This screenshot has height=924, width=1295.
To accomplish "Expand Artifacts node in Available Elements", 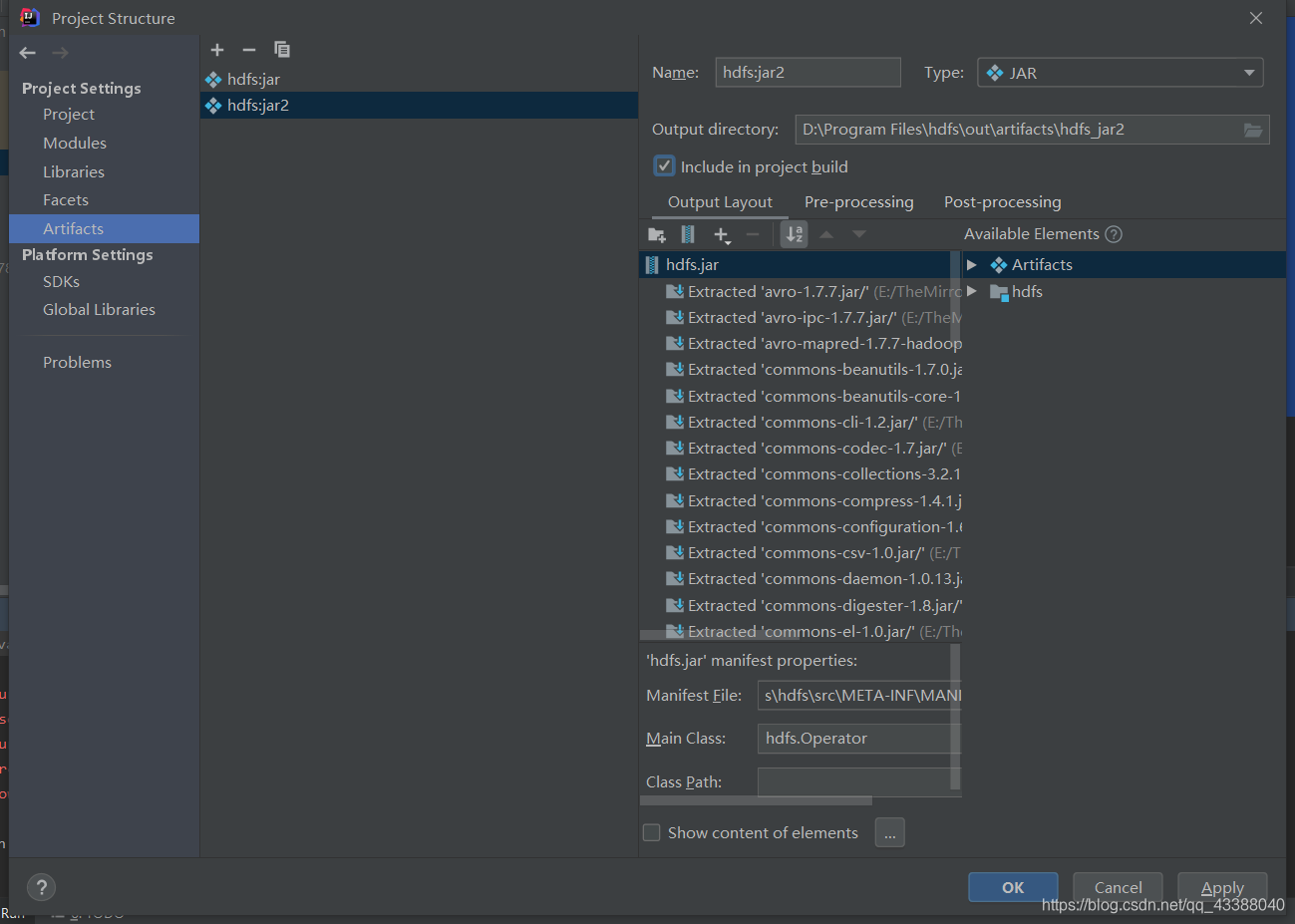I will pos(972,265).
